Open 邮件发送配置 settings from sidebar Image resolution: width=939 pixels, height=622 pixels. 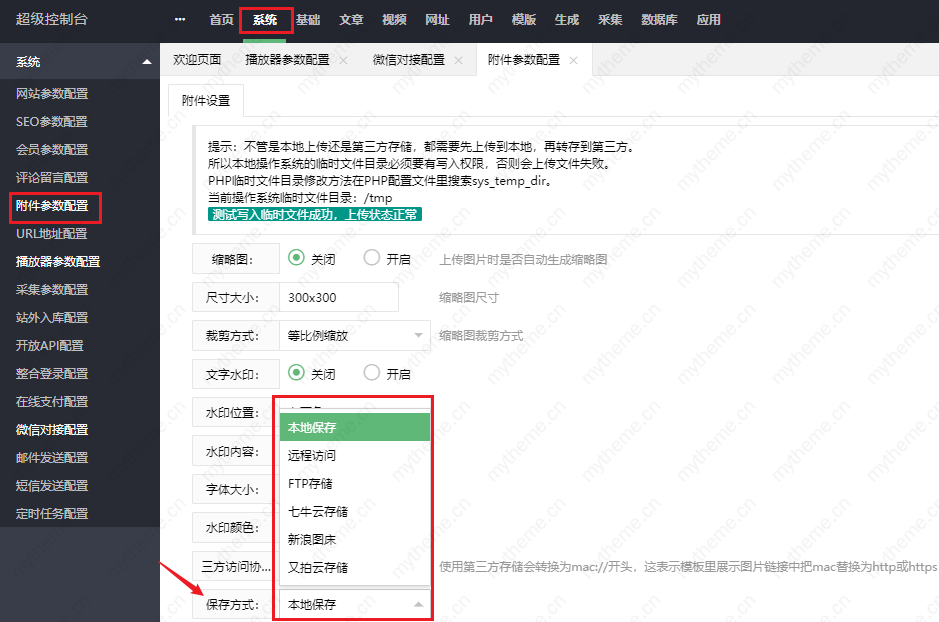pyautogui.click(x=54, y=458)
